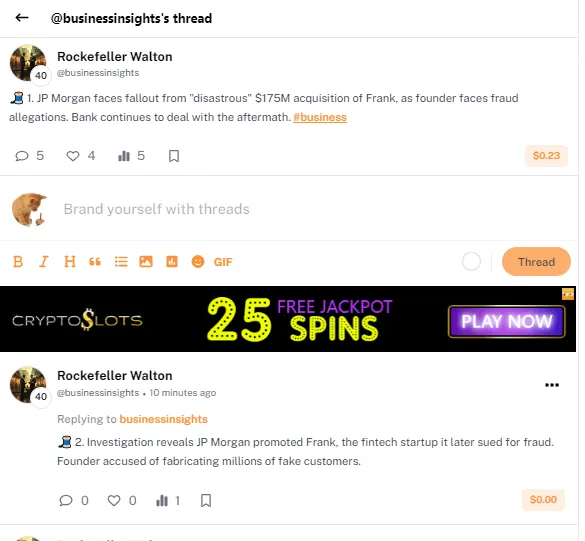585x541 pixels.
Task: Add a poll chart to the thread
Action: pos(172,262)
